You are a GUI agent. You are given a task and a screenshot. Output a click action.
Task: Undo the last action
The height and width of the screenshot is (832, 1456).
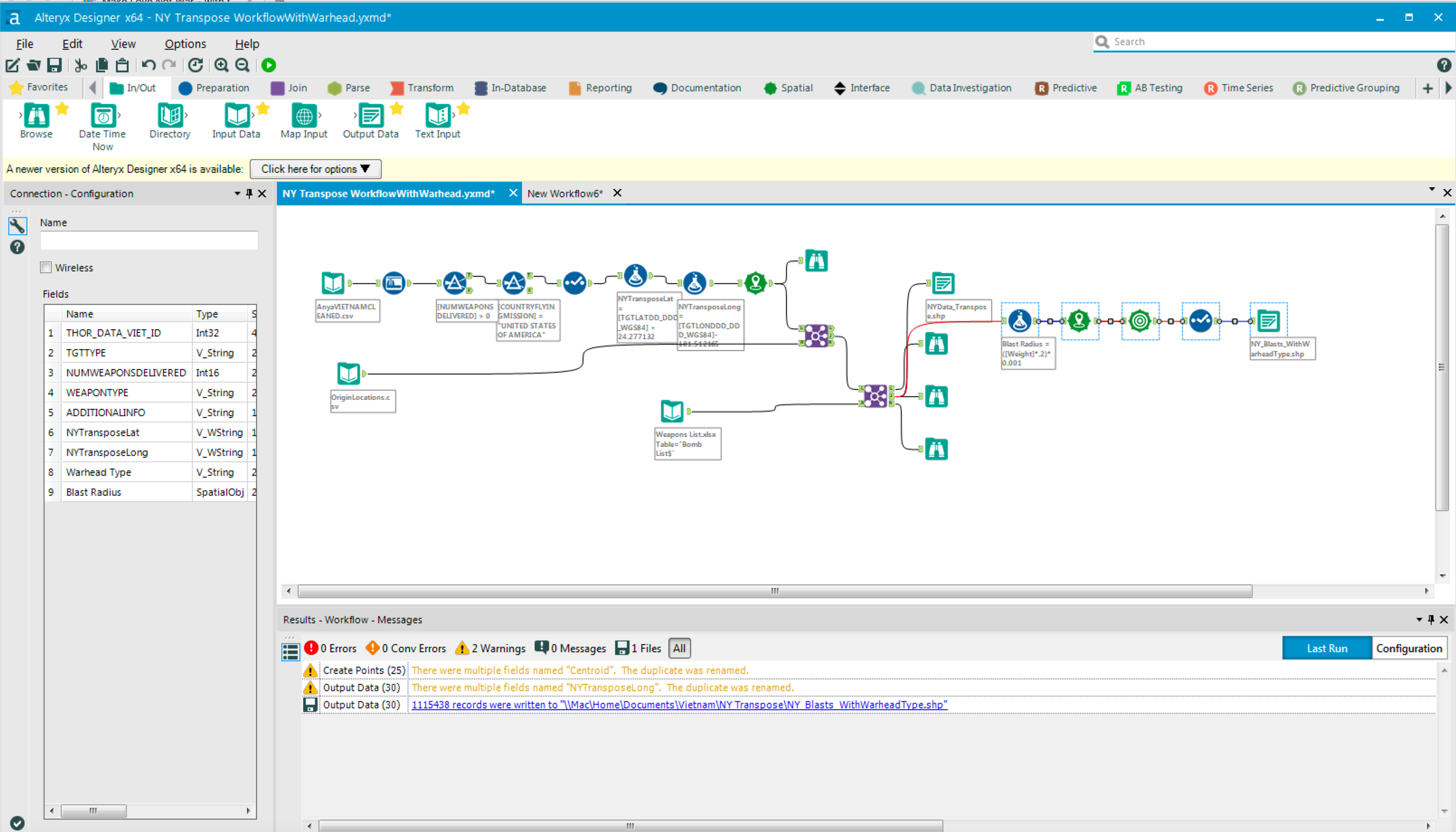pyautogui.click(x=148, y=65)
